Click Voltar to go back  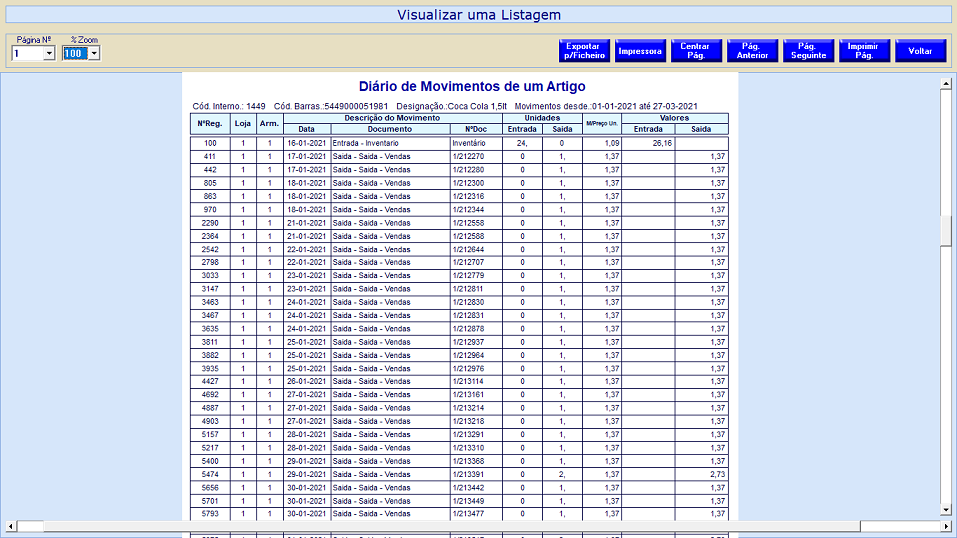[x=920, y=51]
